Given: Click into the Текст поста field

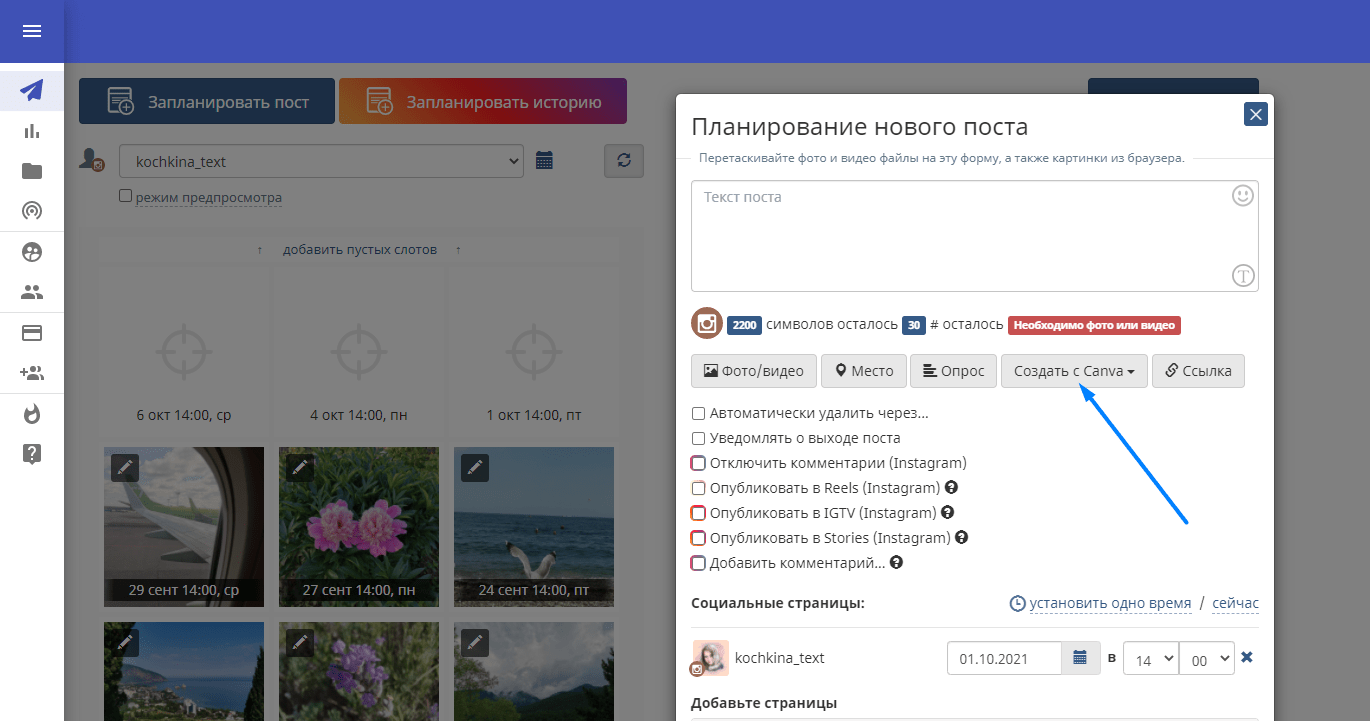Looking at the screenshot, I should coord(975,236).
